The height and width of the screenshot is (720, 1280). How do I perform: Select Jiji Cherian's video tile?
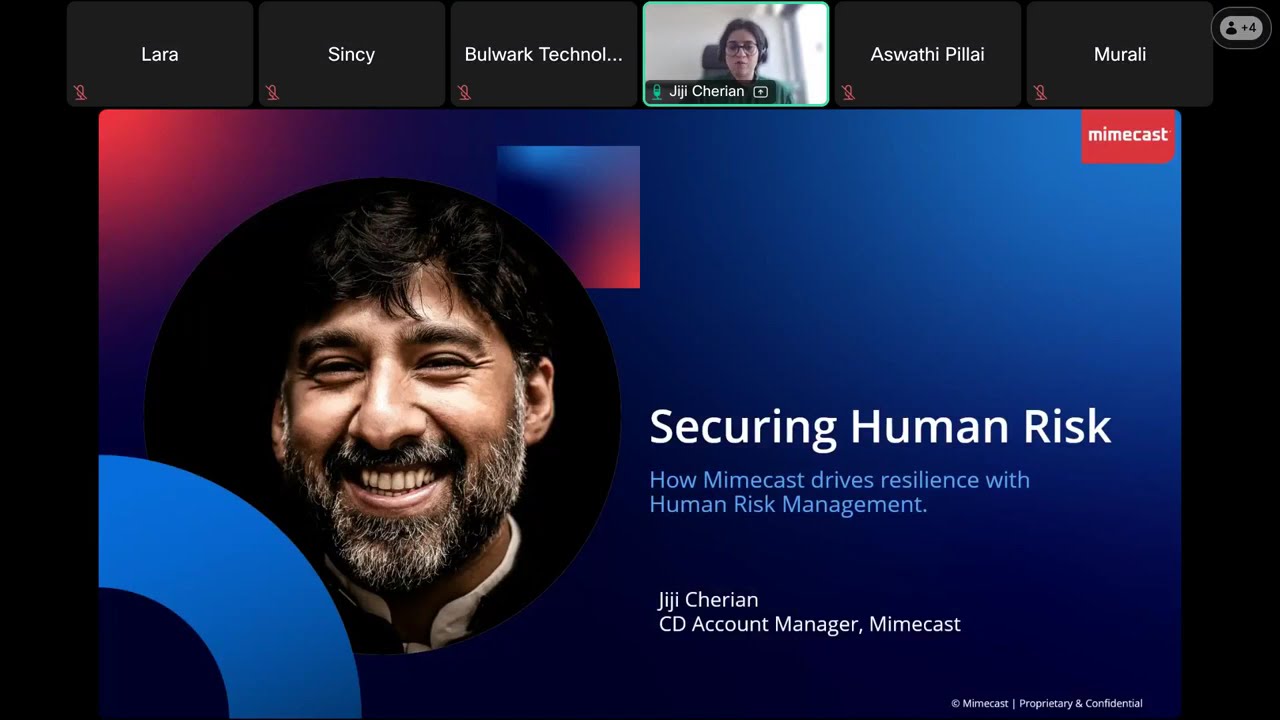pos(736,54)
